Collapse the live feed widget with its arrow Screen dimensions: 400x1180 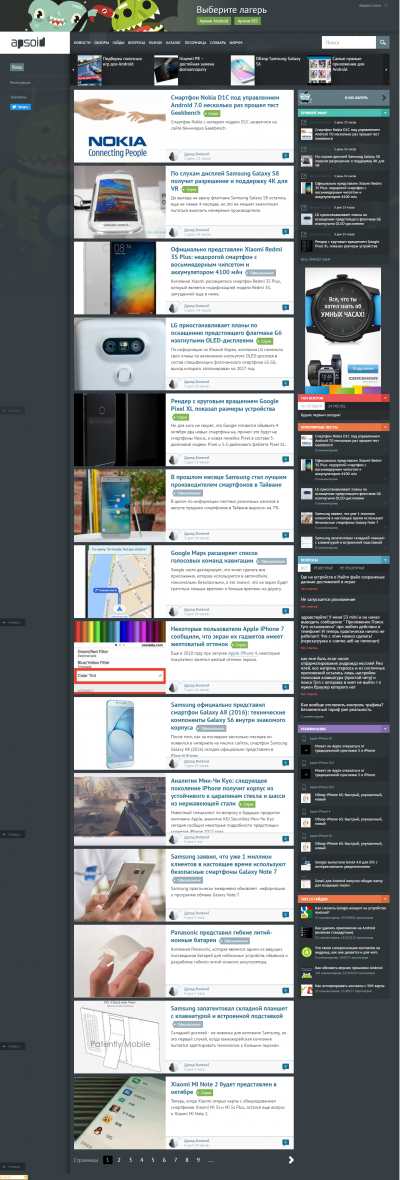386,113
